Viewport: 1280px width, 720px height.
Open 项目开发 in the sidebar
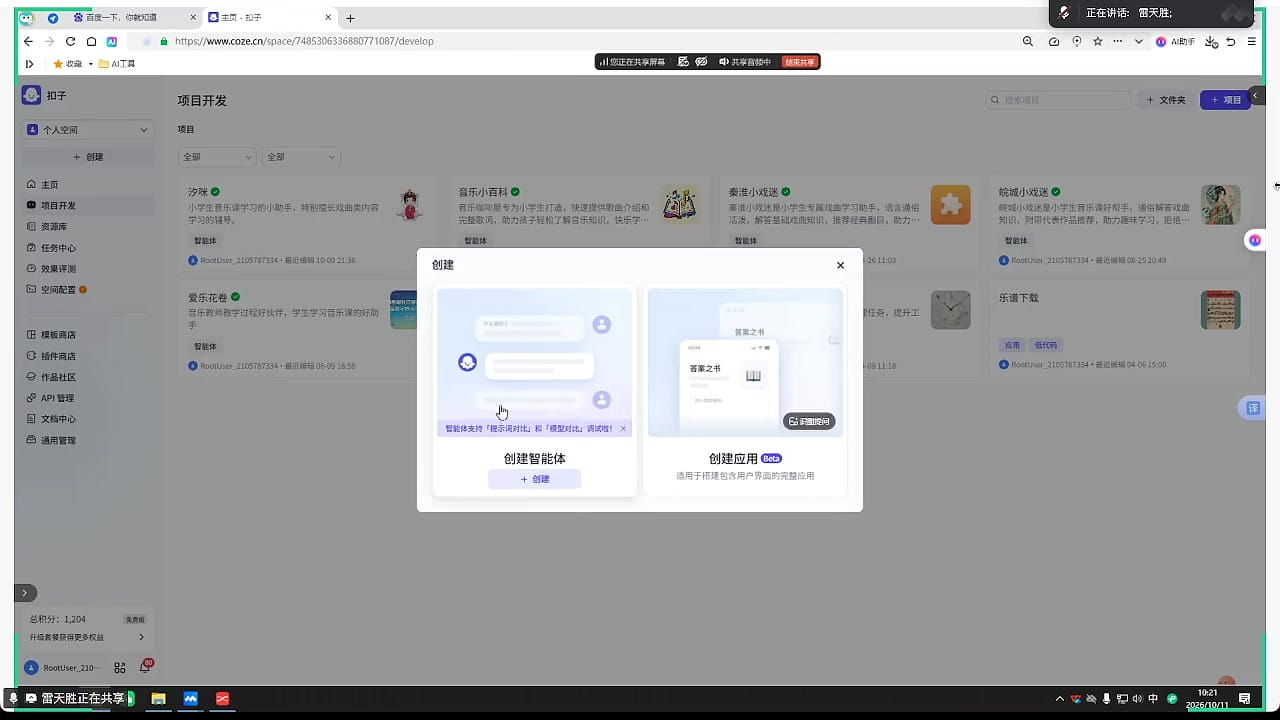(x=88, y=206)
